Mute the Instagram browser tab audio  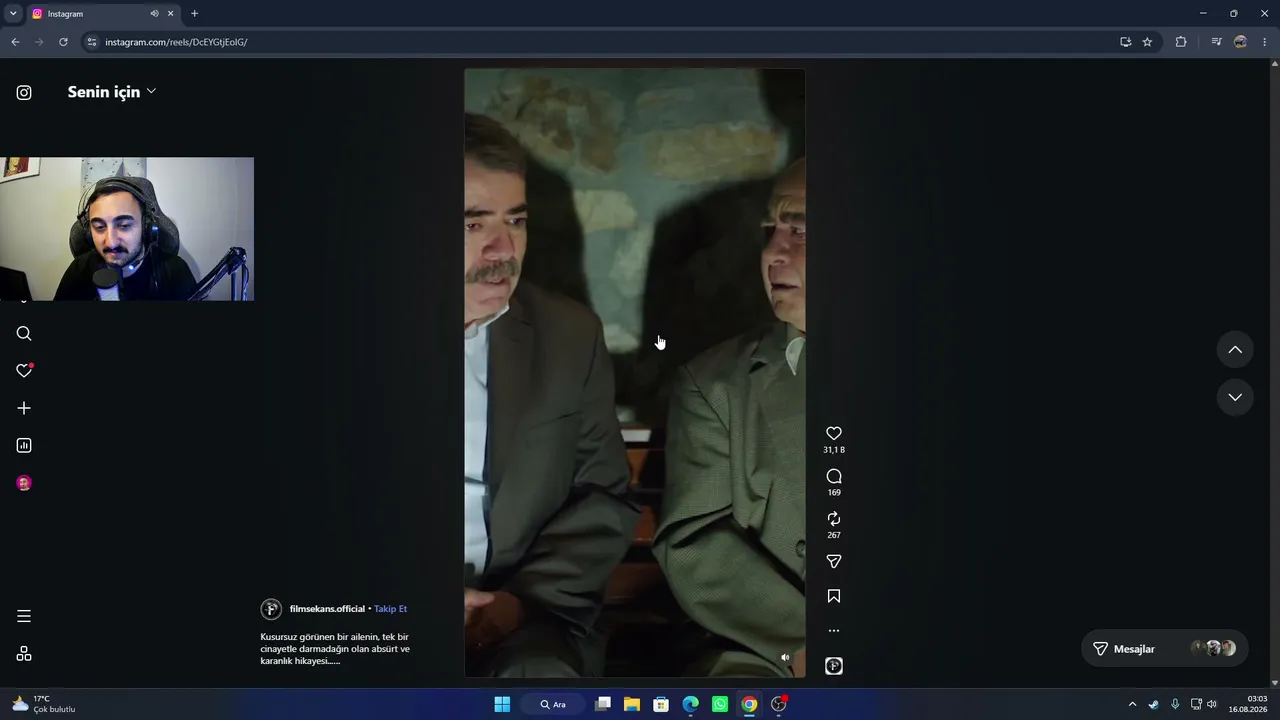pyautogui.click(x=154, y=14)
